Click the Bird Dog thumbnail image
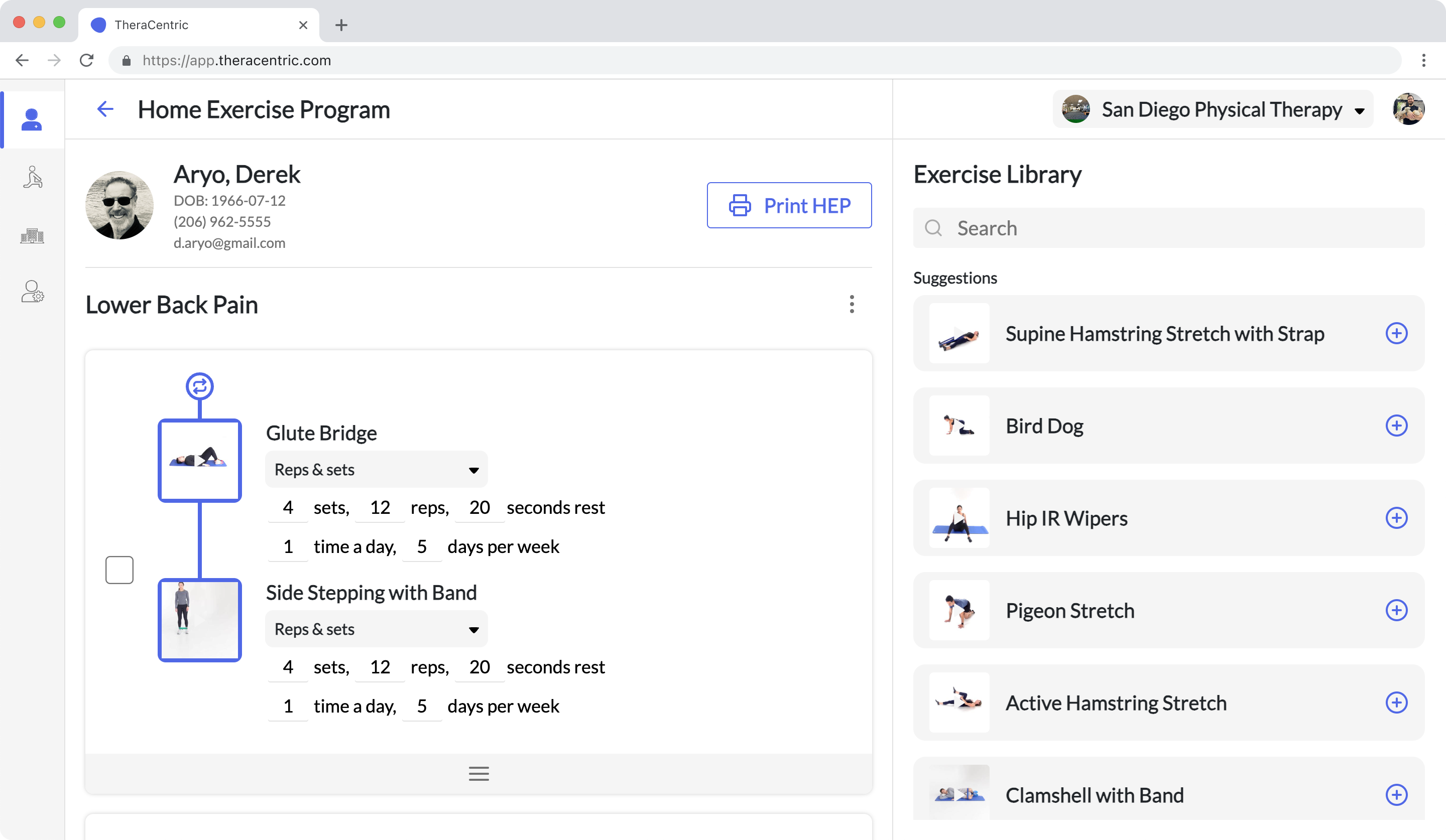This screenshot has height=840, width=1446. pyautogui.click(x=959, y=426)
